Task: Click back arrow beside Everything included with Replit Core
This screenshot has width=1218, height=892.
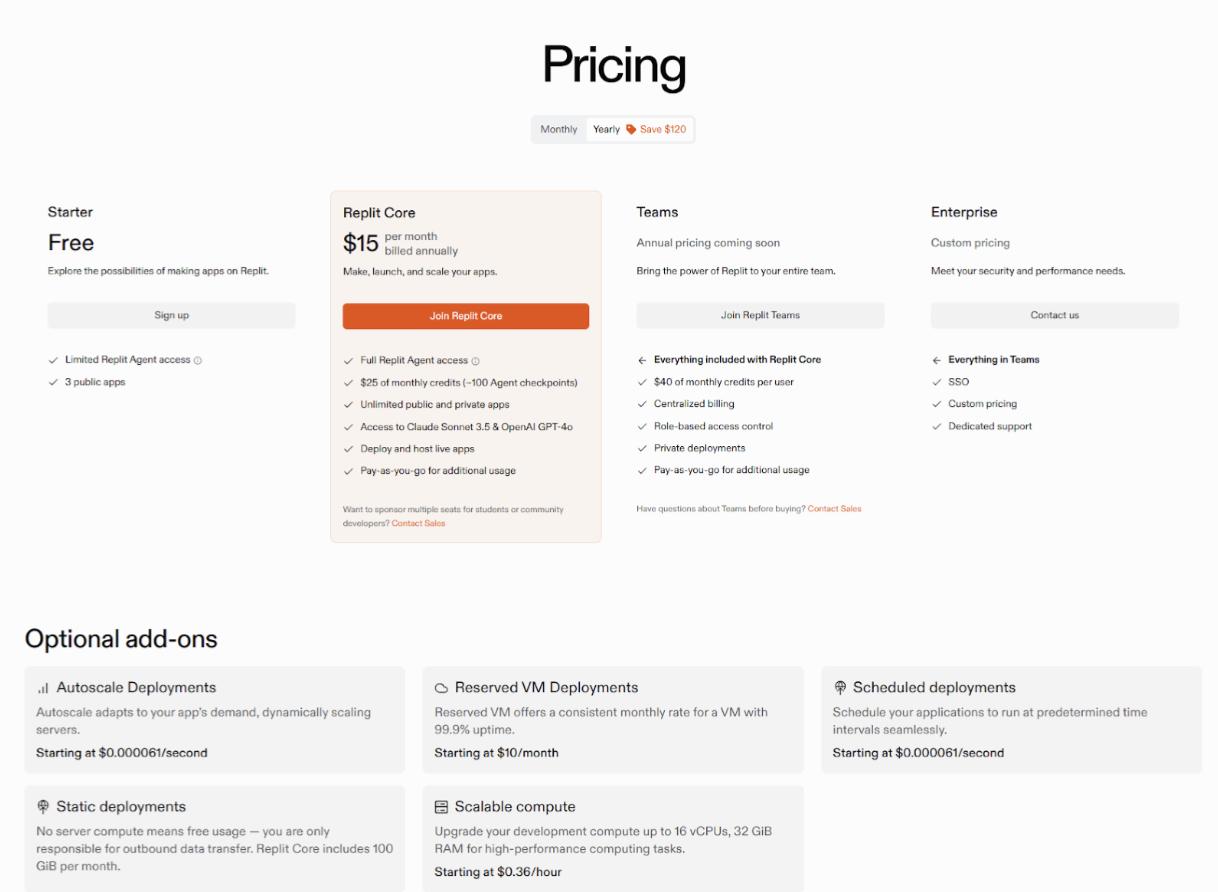Action: [642, 360]
